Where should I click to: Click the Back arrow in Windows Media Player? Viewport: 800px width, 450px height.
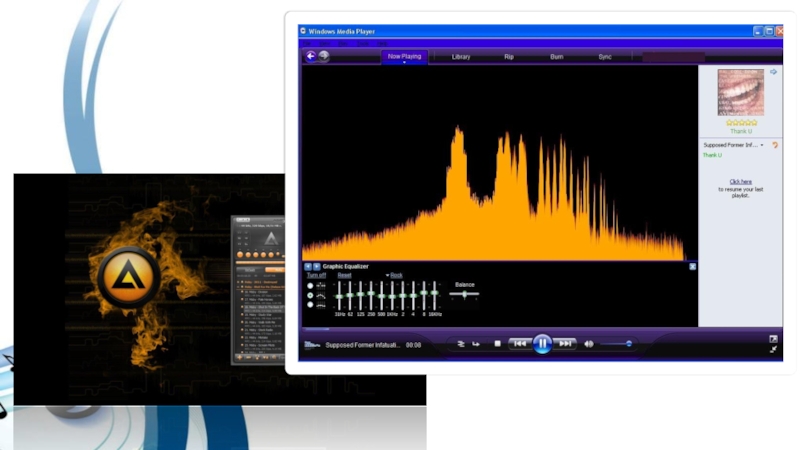pos(310,56)
